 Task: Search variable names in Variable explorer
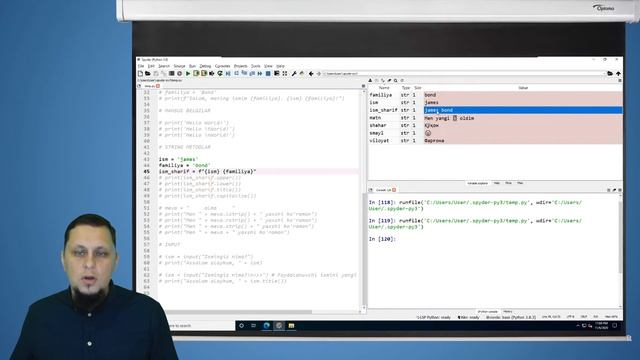[x=396, y=81]
